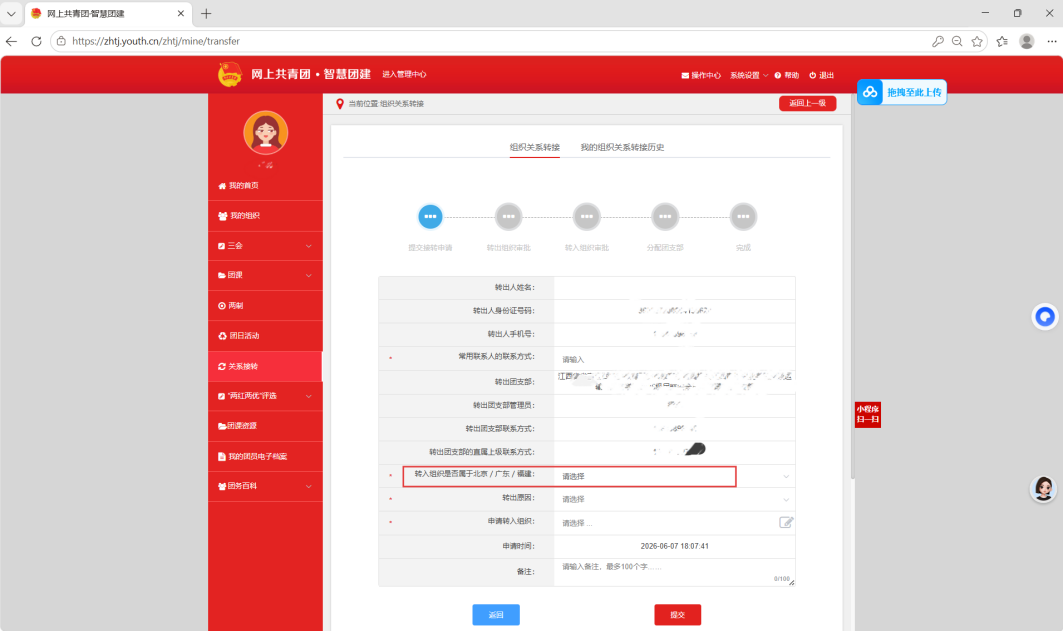This screenshot has width=1063, height=631.
Task: Click the 帮助 help link
Action: [787, 75]
